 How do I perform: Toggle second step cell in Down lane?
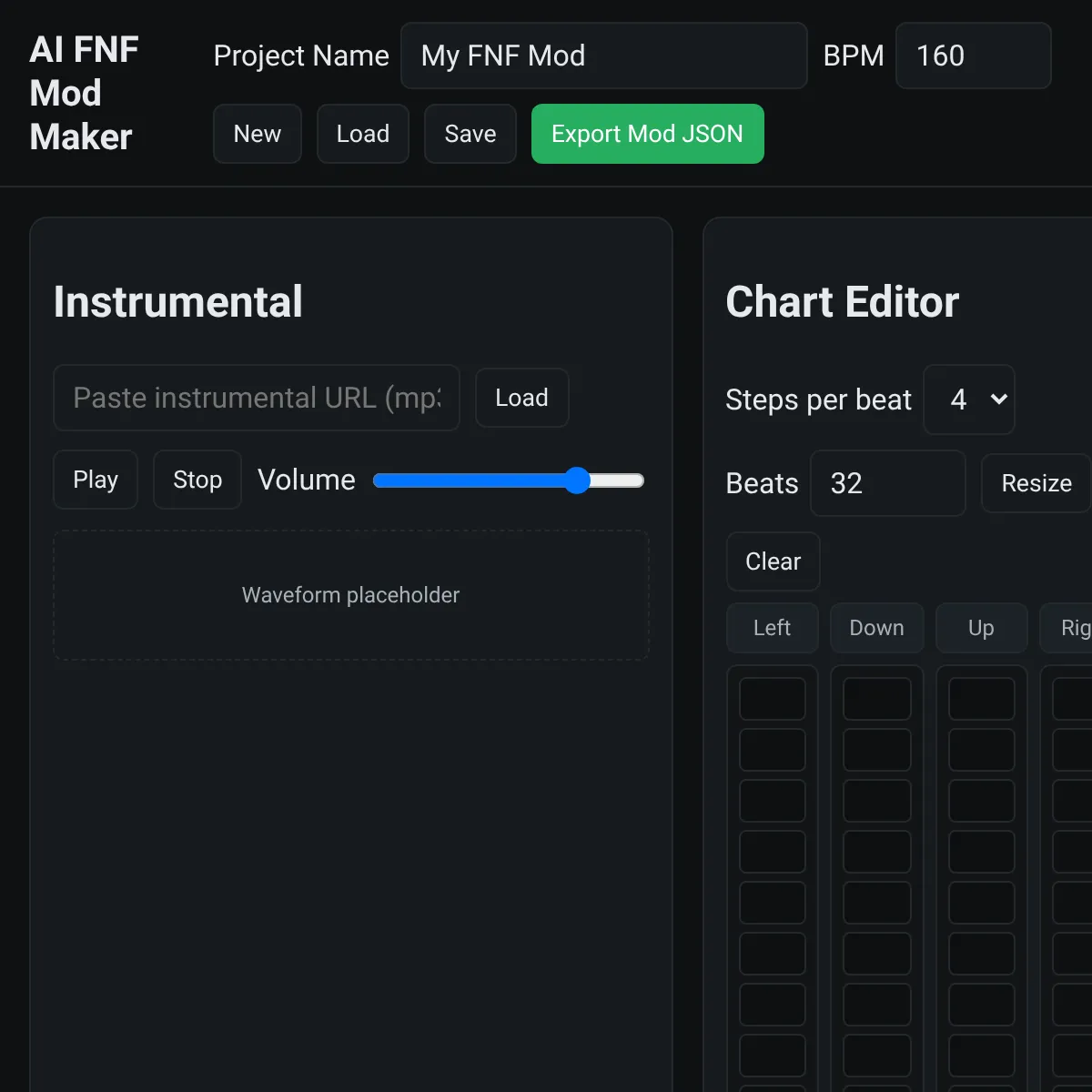pyautogui.click(x=877, y=750)
